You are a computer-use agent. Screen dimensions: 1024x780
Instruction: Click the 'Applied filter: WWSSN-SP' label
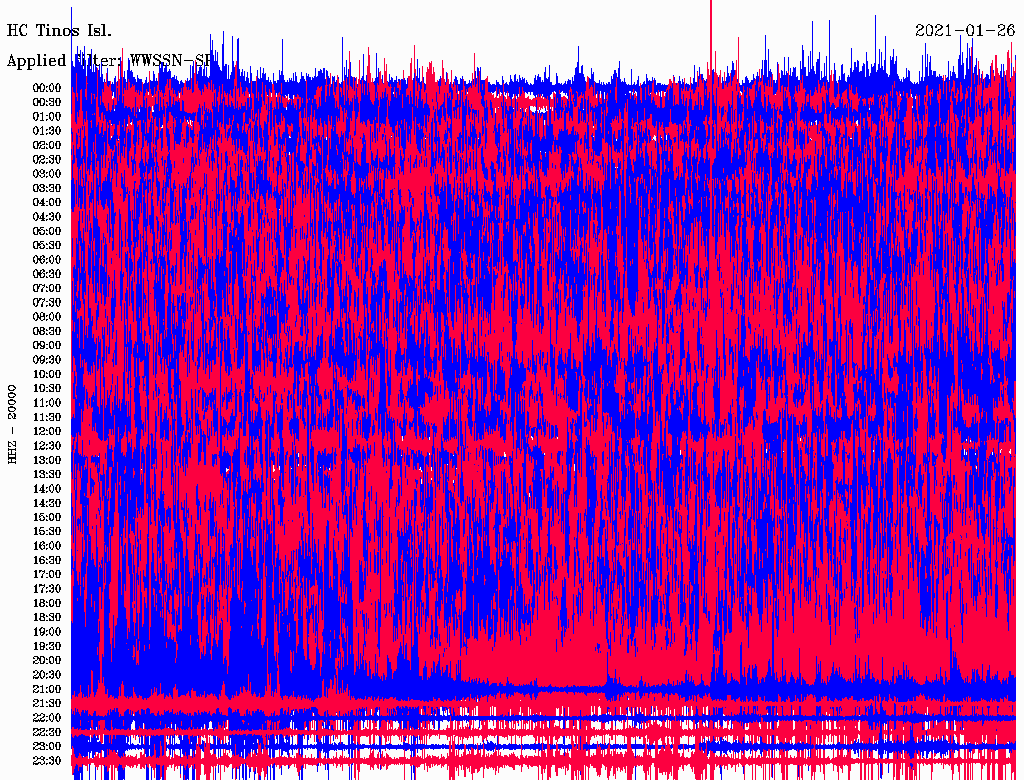pos(110,61)
